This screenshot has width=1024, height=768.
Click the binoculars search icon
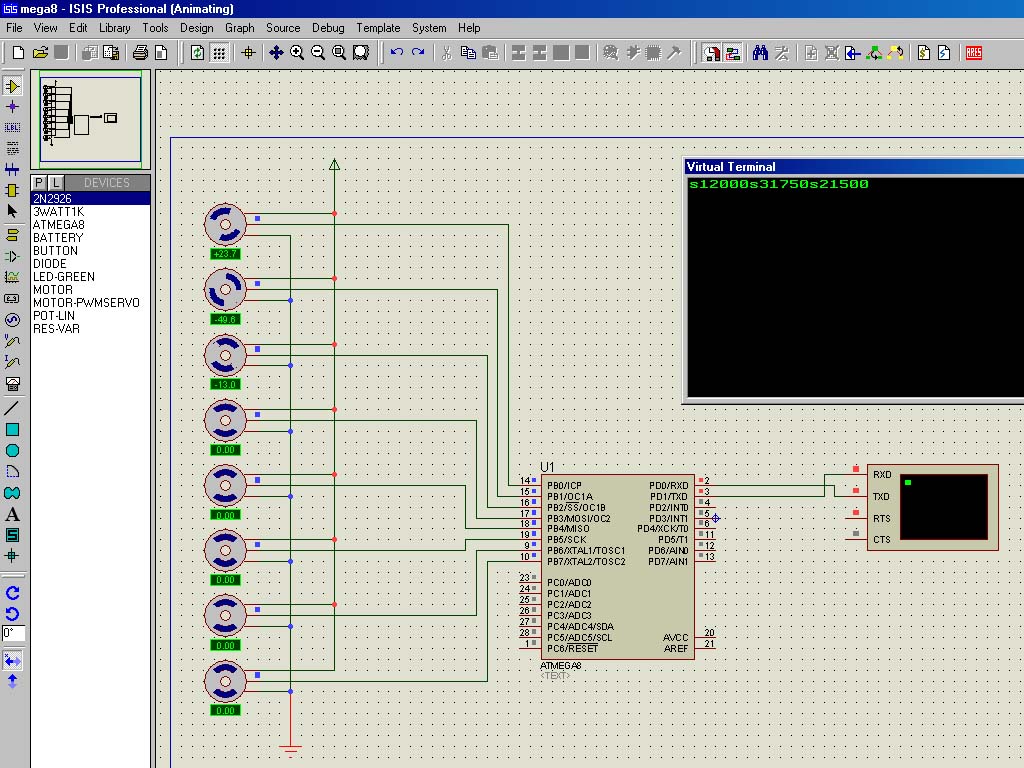click(x=761, y=53)
